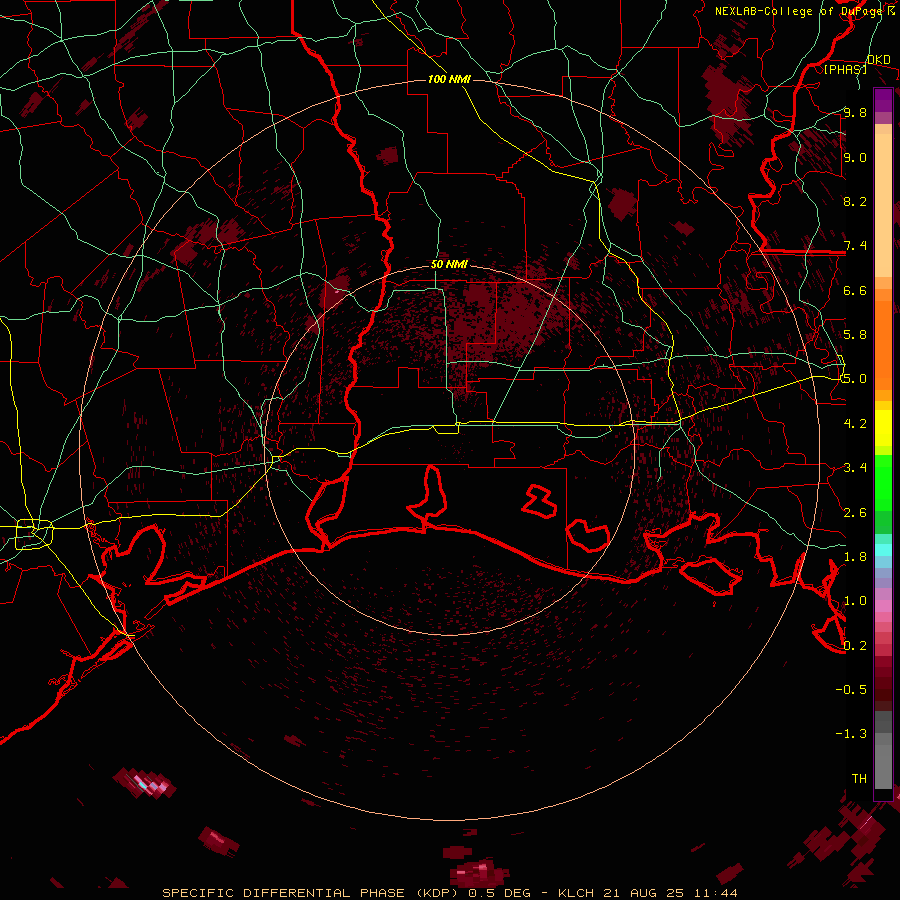Image resolution: width=900 pixels, height=900 pixels.
Task: Click the 3.4 value on color scale
Action: coord(855,468)
